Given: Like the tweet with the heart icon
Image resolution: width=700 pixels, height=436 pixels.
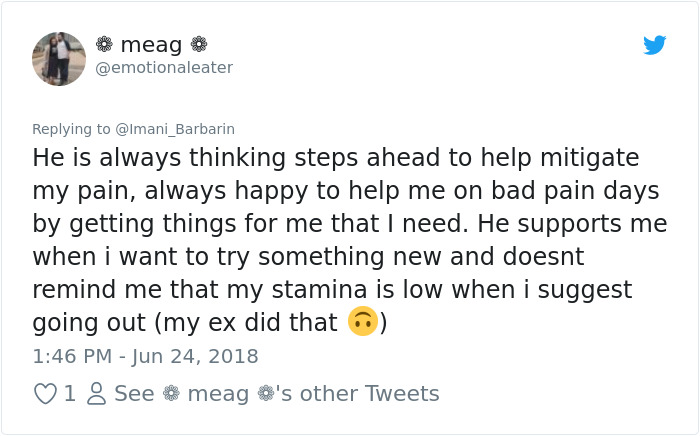Looking at the screenshot, I should click(x=45, y=394).
